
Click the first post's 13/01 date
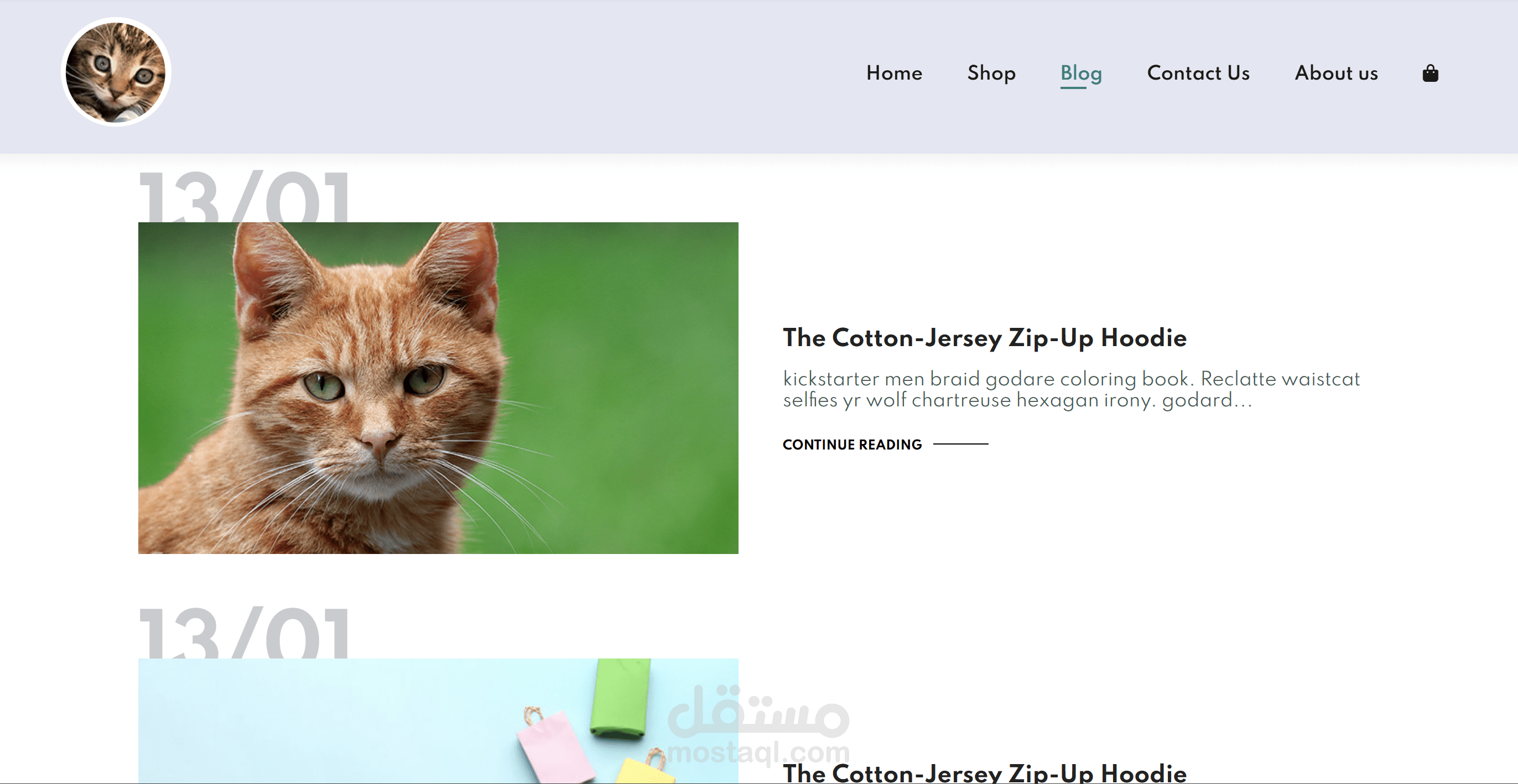[245, 197]
